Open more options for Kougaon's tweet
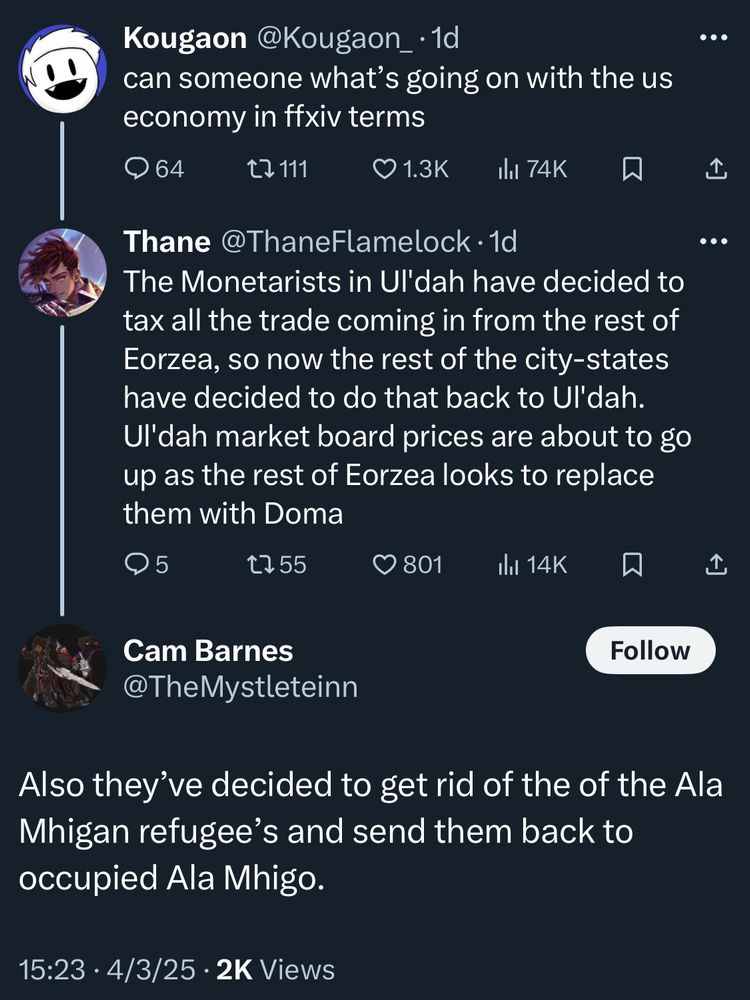Image resolution: width=750 pixels, height=1000 pixels. click(714, 39)
